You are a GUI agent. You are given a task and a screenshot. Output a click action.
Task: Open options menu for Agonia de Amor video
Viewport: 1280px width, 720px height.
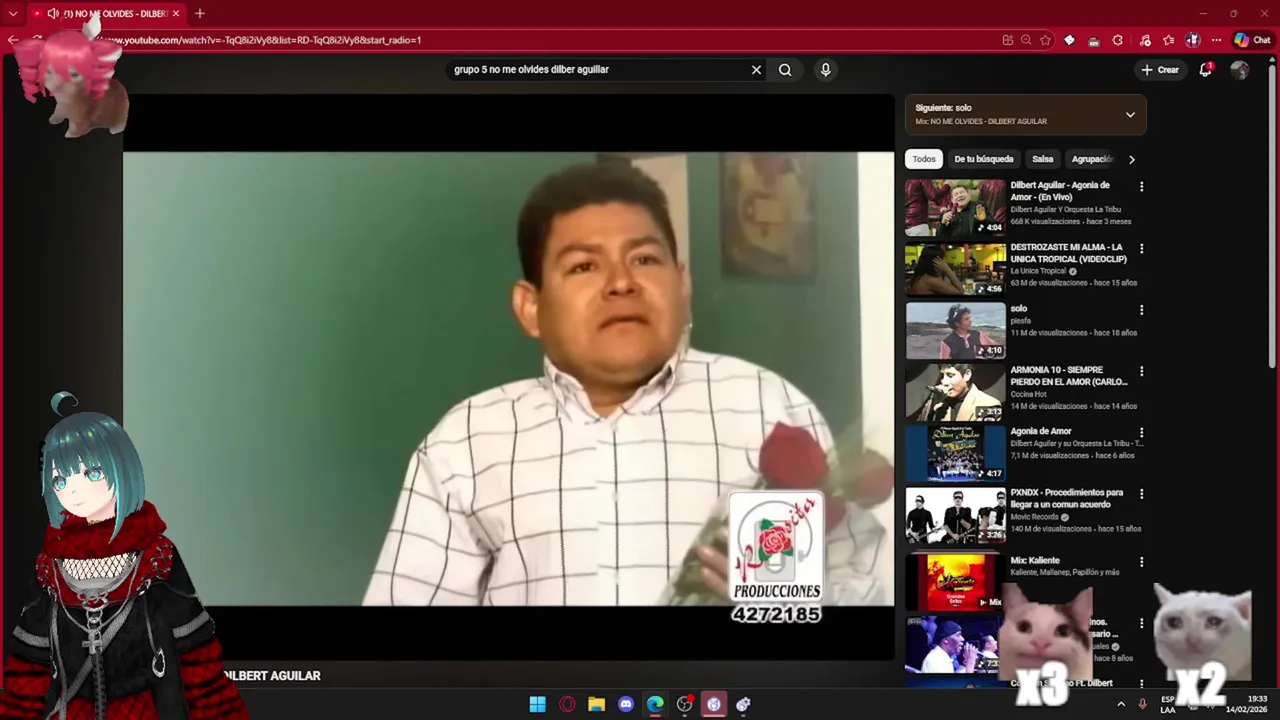[1141, 433]
